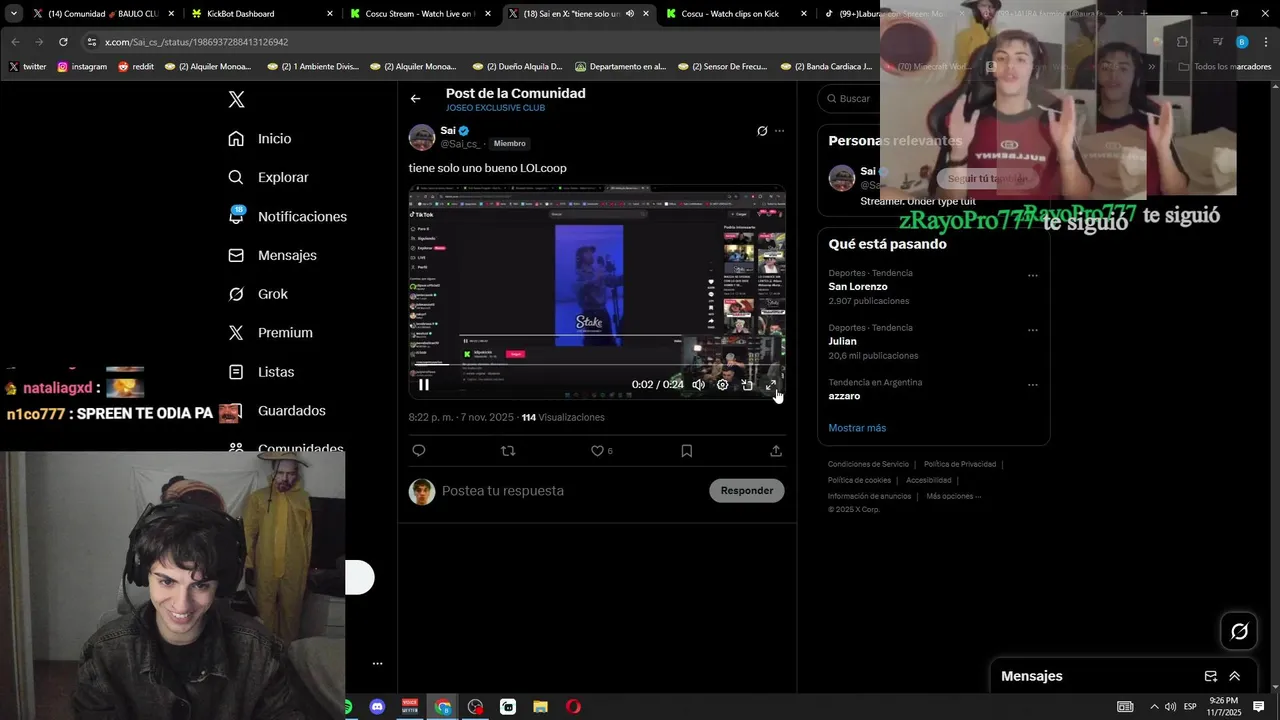Enable picture-in-picture on the video
The width and height of the screenshot is (1280, 720).
(747, 385)
